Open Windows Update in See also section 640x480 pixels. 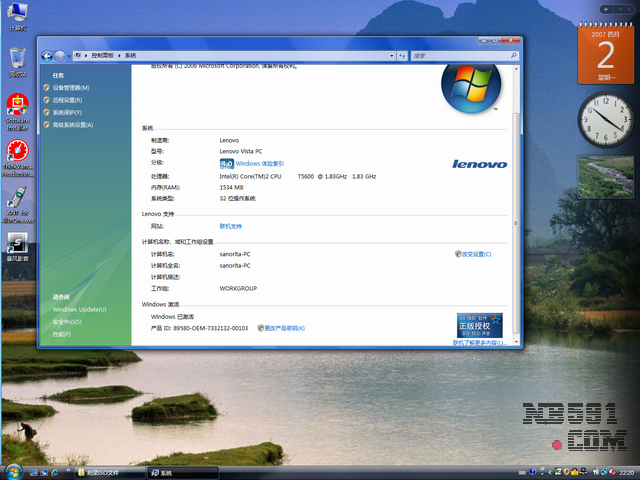[79, 310]
